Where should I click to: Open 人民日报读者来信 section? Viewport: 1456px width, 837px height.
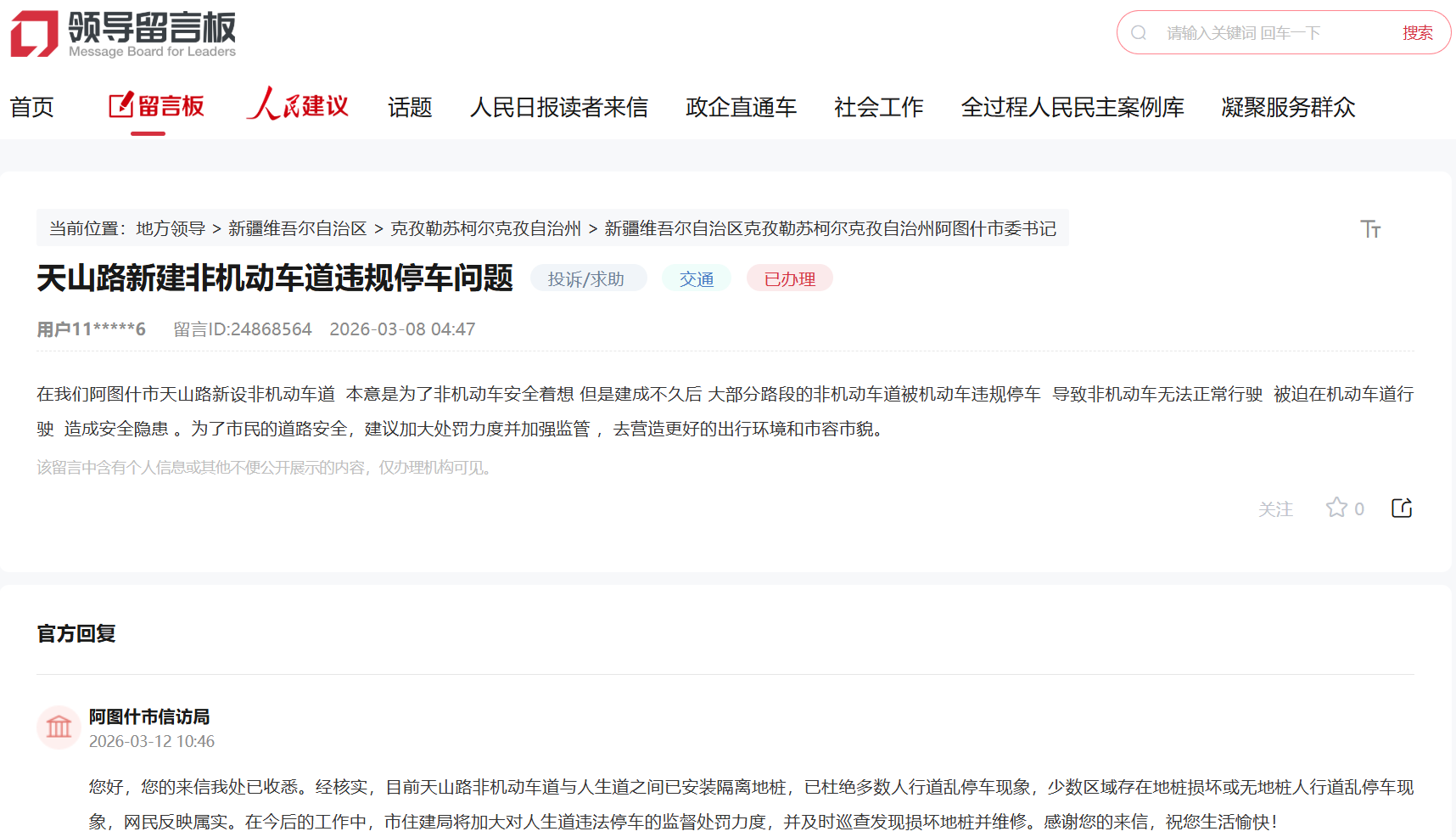[x=558, y=108]
